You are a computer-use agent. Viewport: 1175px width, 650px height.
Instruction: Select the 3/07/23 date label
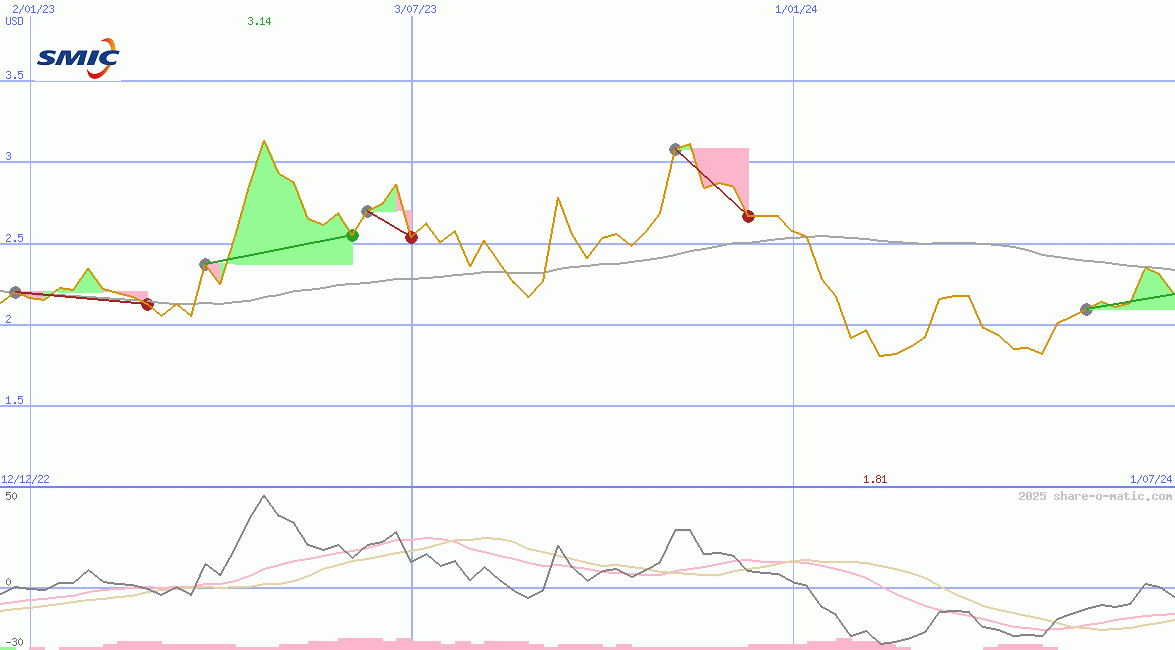(415, 9)
